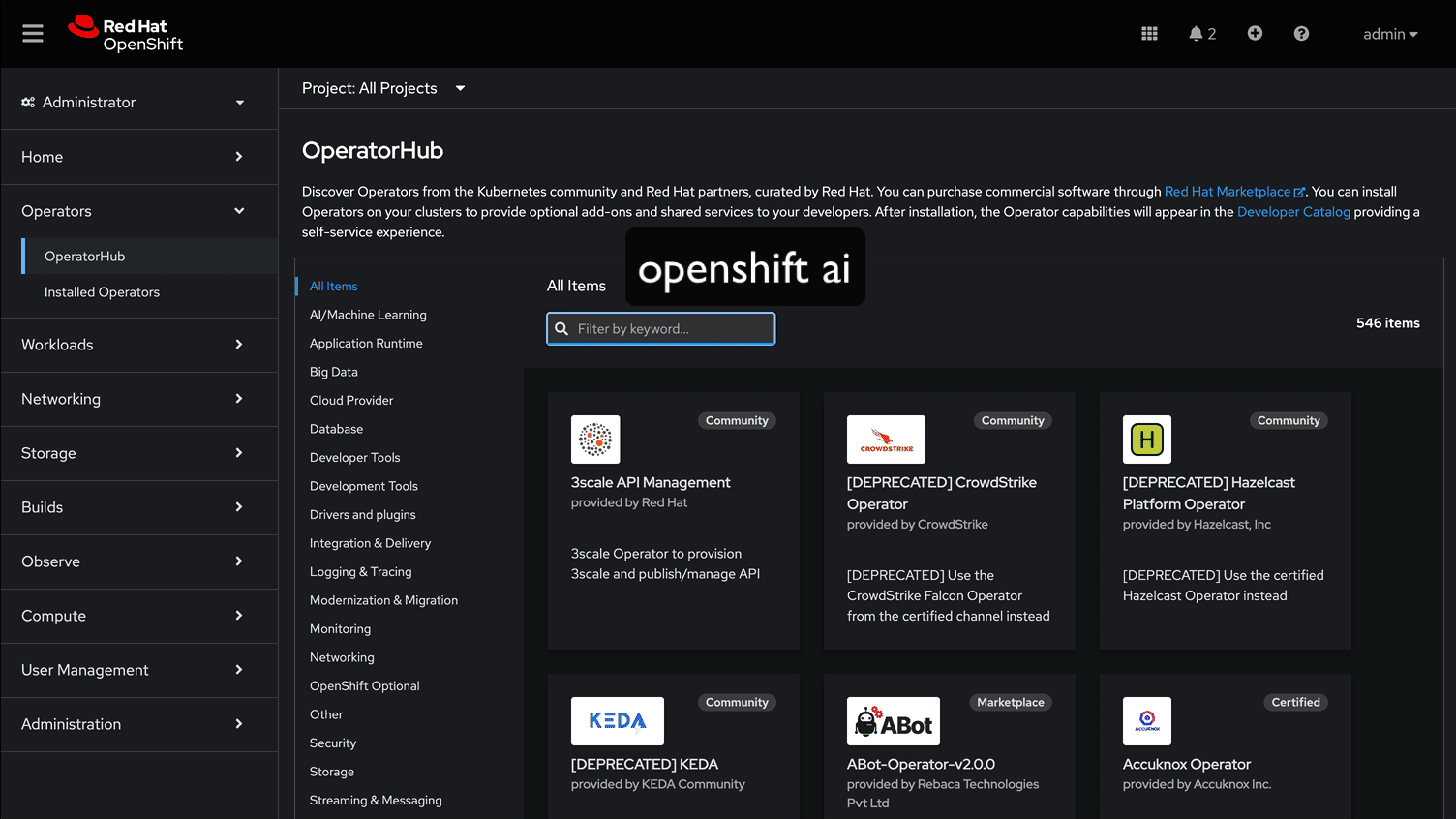This screenshot has height=819, width=1456.
Task: Filter by AI/Machine Learning category
Action: [x=368, y=315]
